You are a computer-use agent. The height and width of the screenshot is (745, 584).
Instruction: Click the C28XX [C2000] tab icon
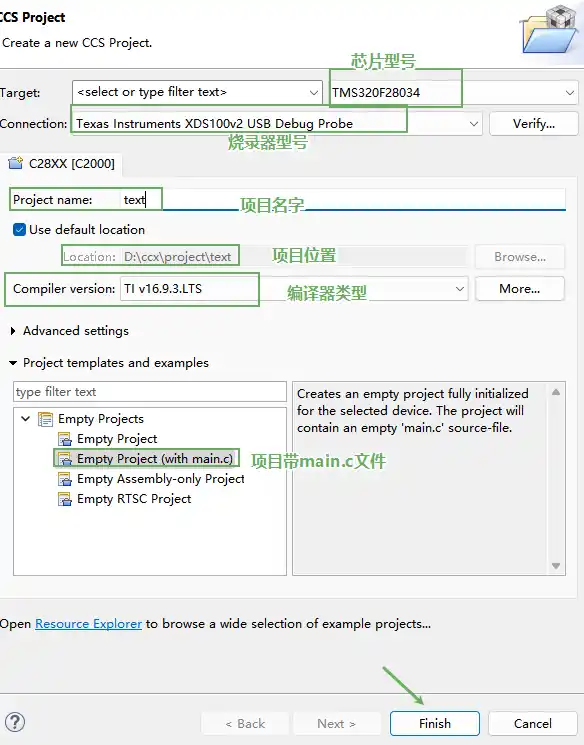[x=16, y=163]
